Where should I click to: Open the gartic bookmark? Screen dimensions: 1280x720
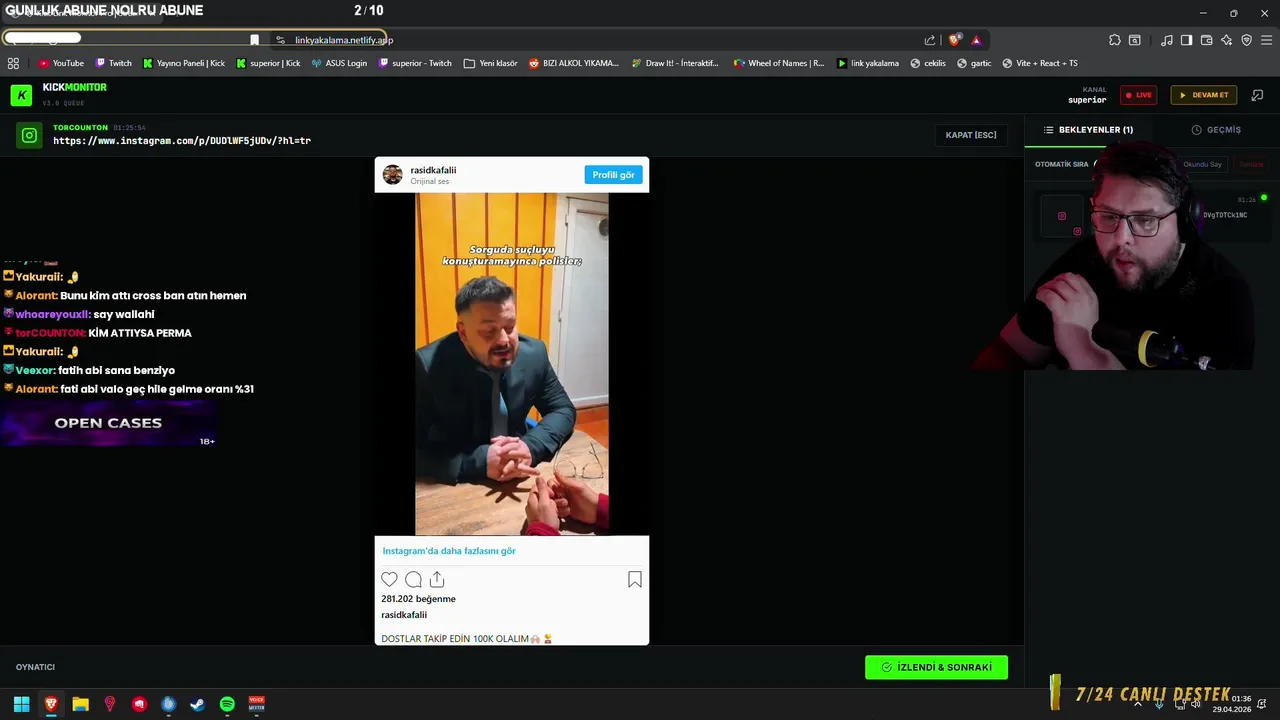[974, 63]
